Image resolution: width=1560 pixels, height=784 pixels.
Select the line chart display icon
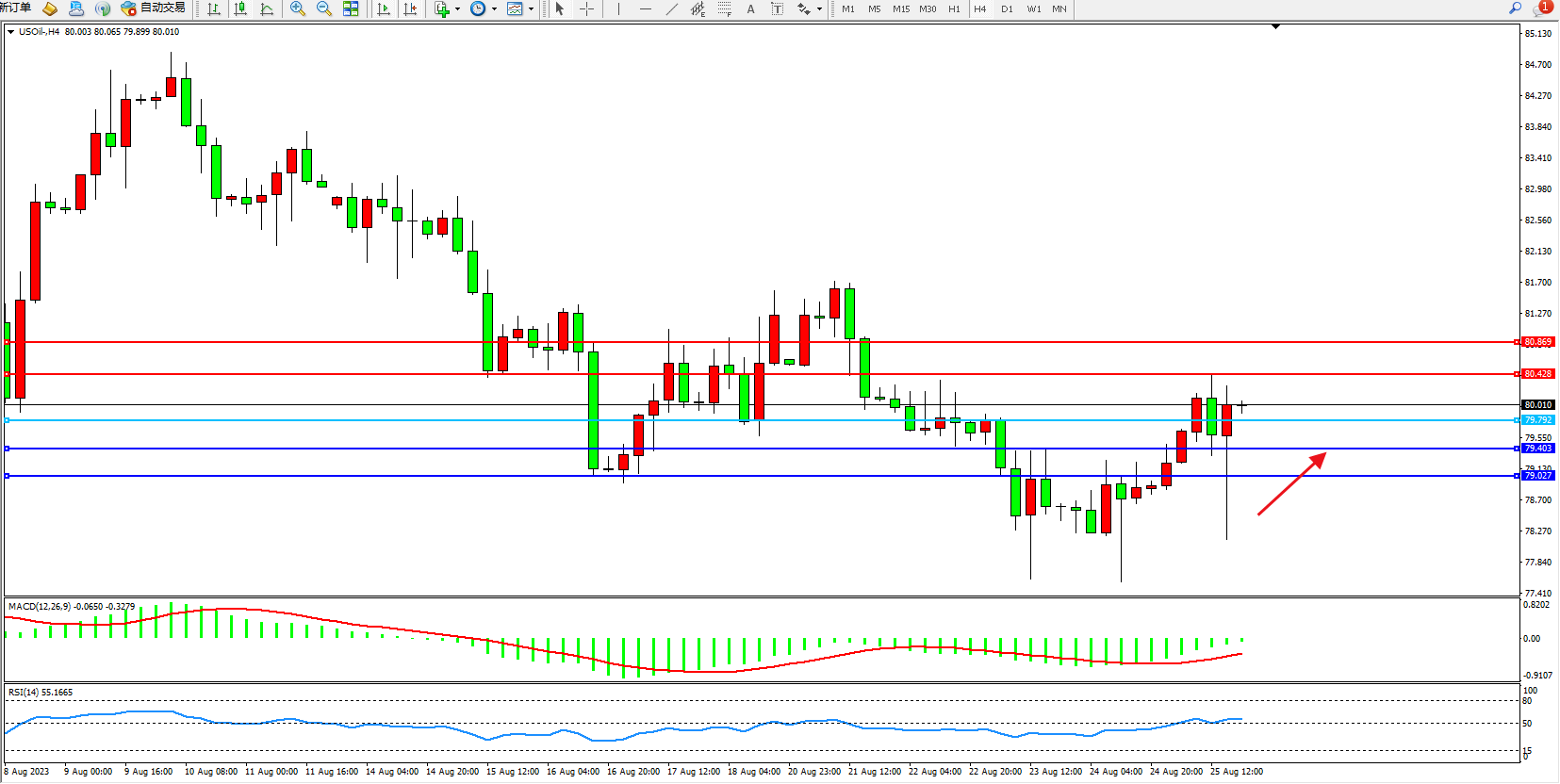pos(267,9)
